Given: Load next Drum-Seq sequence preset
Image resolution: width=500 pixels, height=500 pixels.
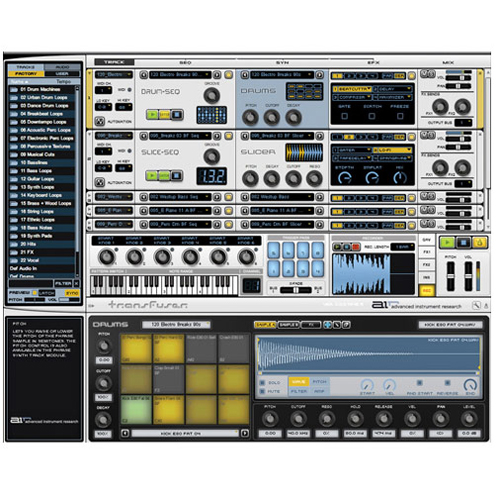Looking at the screenshot, I should pos(217,75).
